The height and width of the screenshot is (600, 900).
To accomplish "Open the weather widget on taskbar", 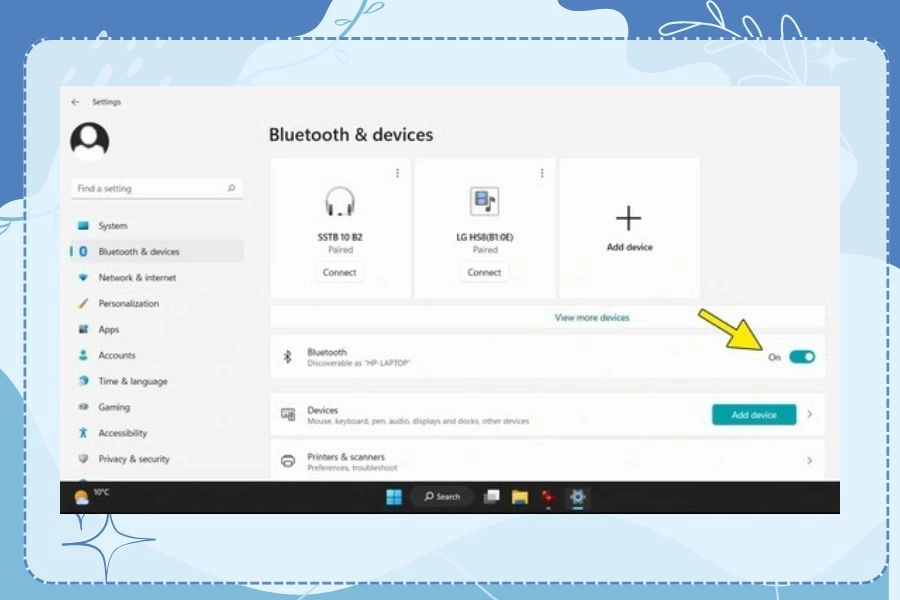I will point(91,496).
